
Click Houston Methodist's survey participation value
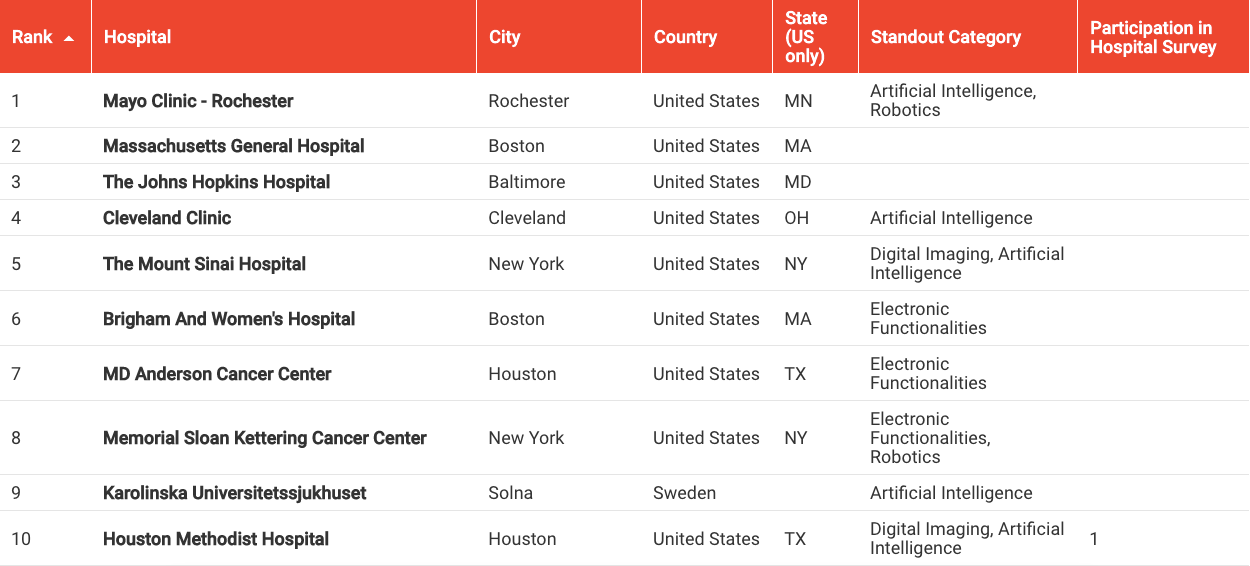1094,539
